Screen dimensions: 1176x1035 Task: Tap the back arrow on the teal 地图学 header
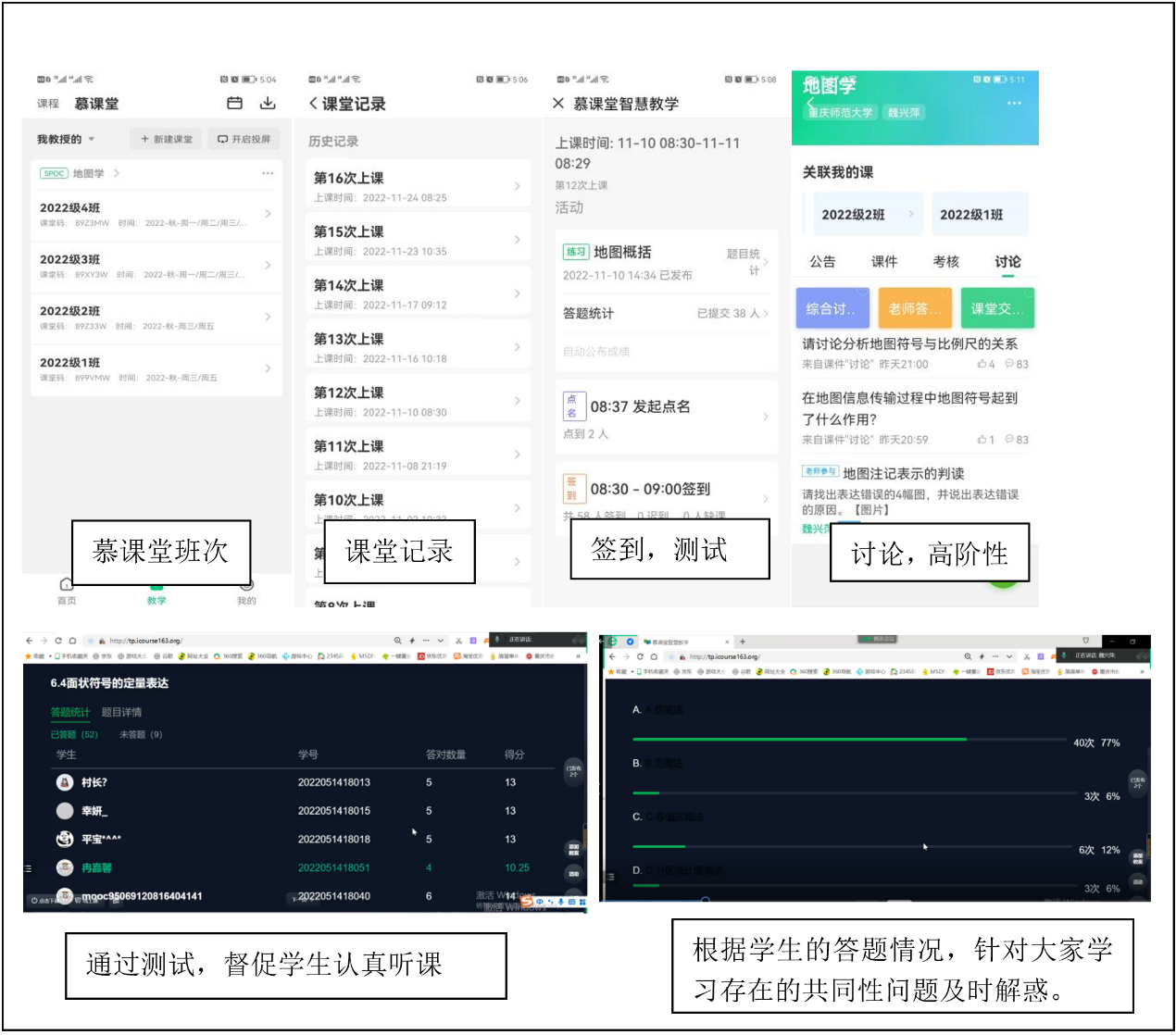(809, 104)
